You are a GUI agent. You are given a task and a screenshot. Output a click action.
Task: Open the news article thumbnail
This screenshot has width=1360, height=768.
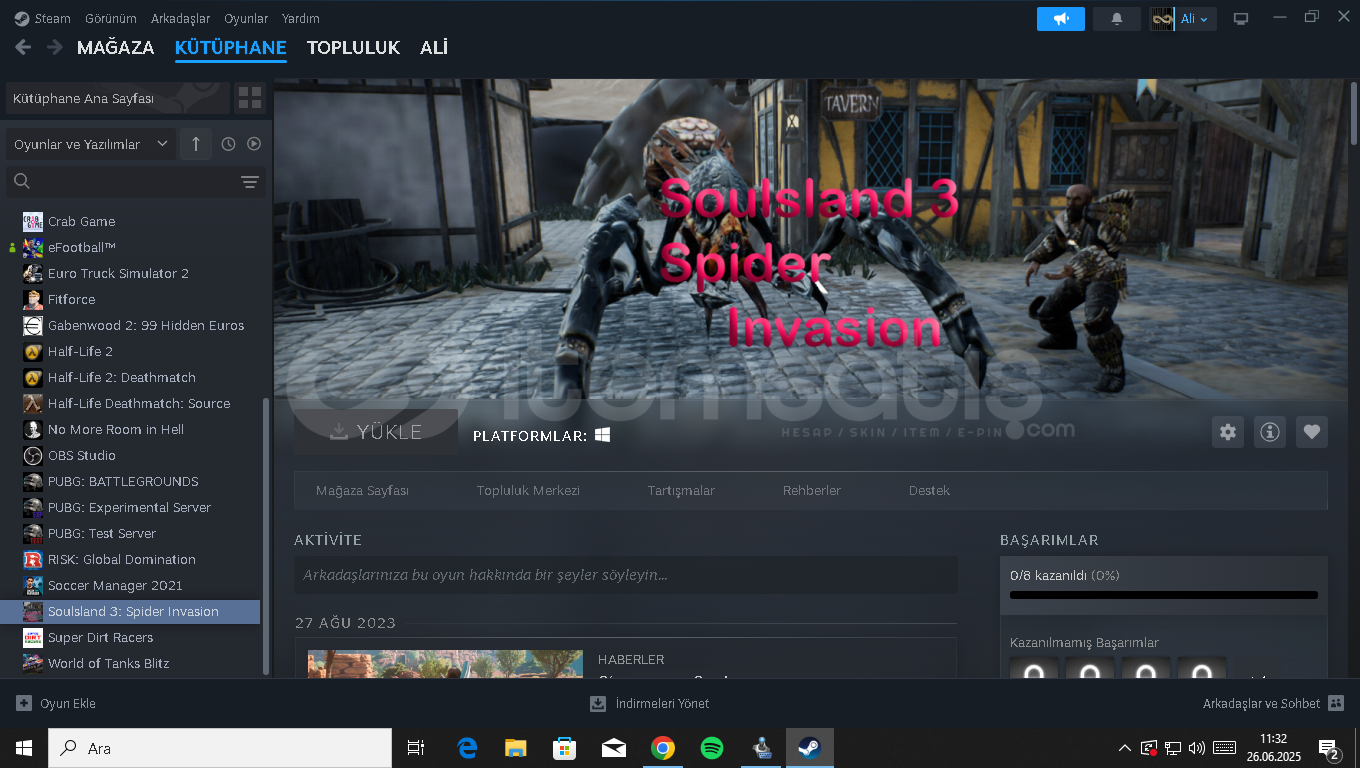click(x=447, y=664)
